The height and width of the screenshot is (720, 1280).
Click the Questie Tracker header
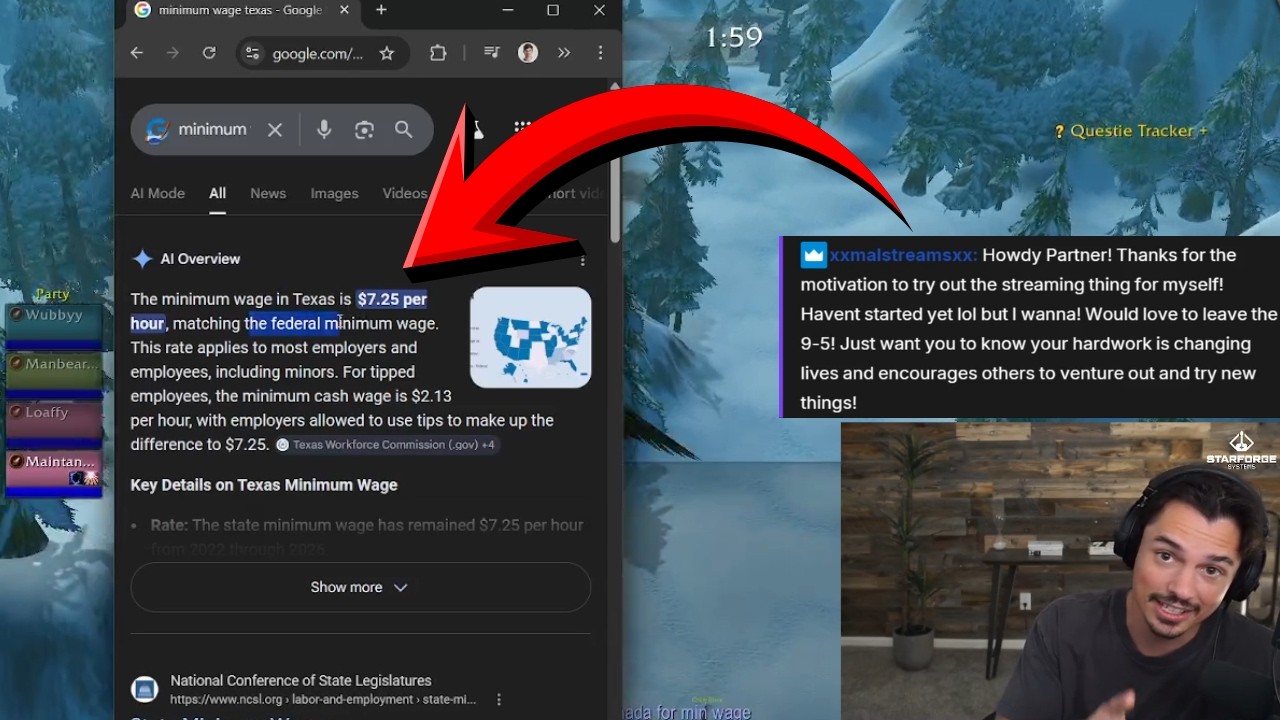point(1131,131)
